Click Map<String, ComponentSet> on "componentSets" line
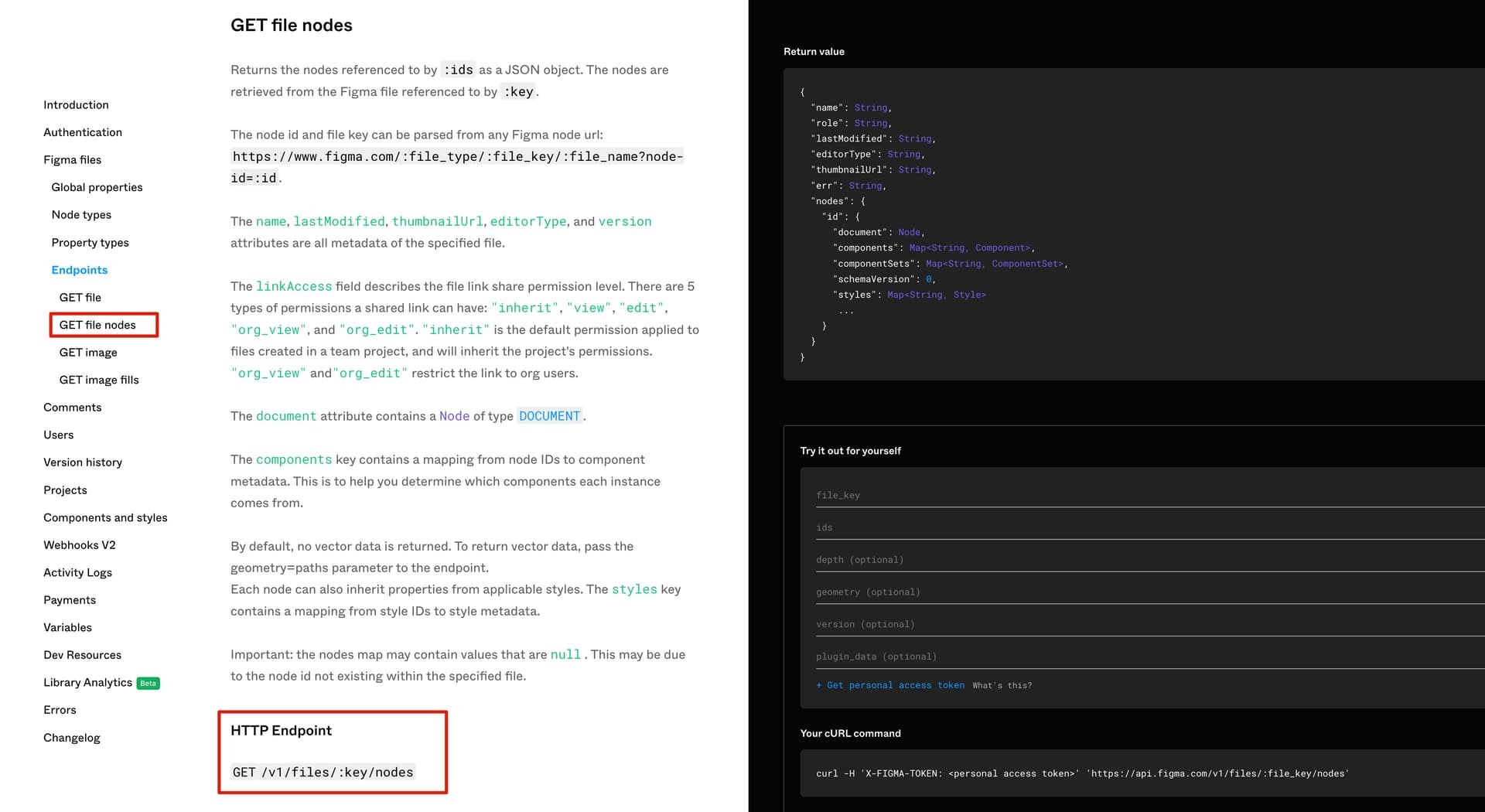 click(x=995, y=264)
